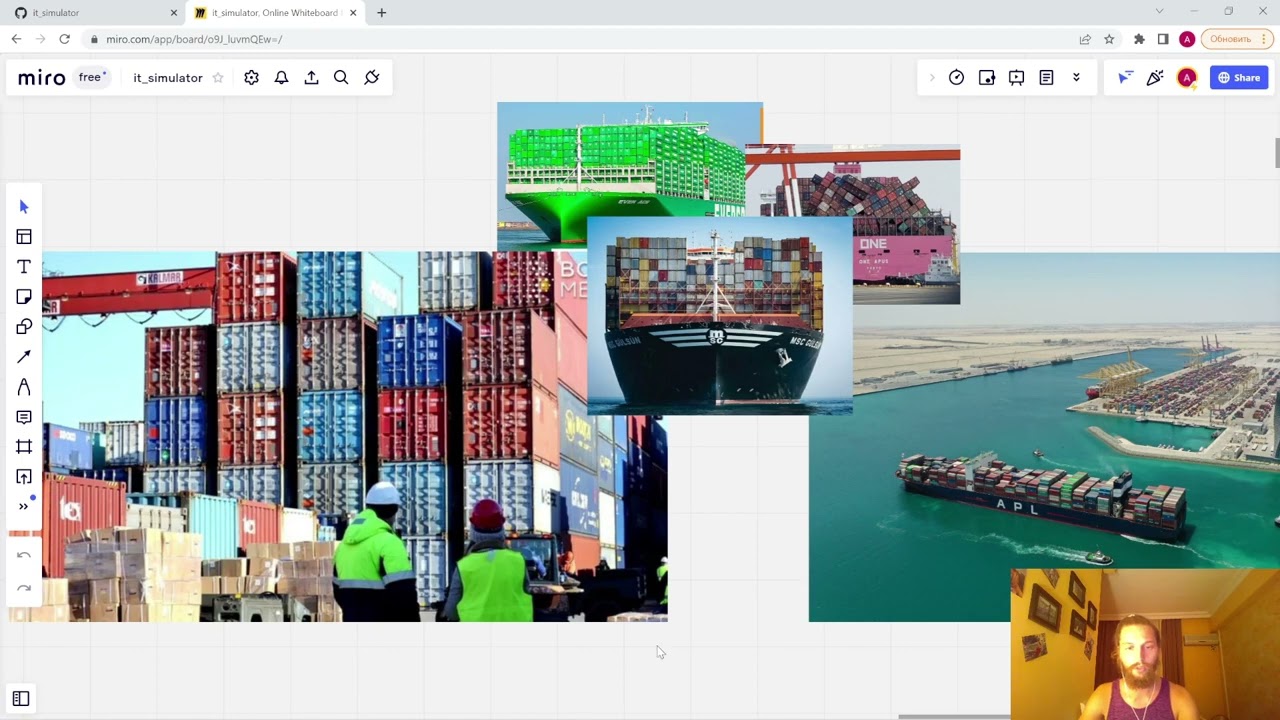
Task: Open notifications bell icon
Action: 281,78
